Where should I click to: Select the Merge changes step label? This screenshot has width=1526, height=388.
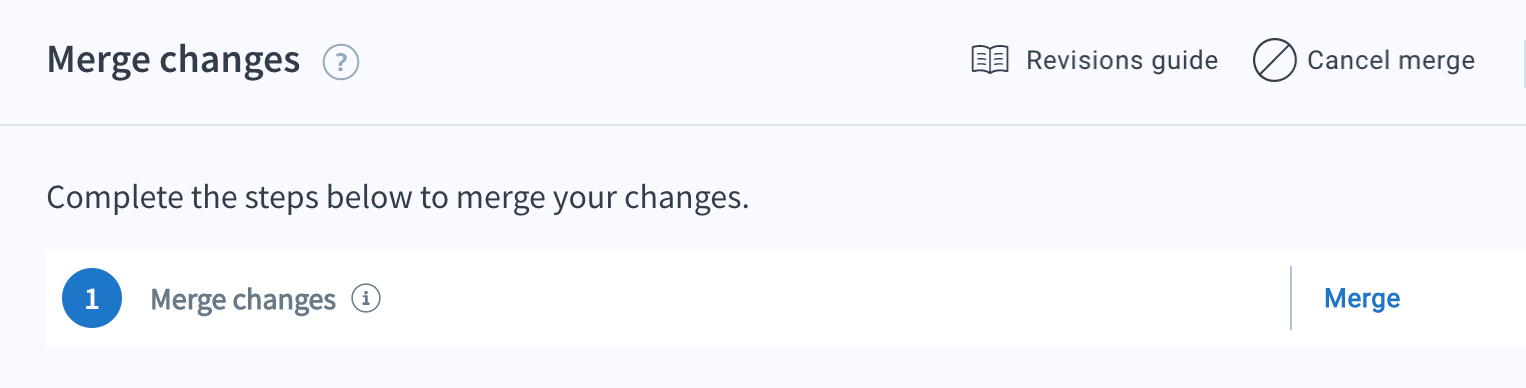[x=243, y=299]
